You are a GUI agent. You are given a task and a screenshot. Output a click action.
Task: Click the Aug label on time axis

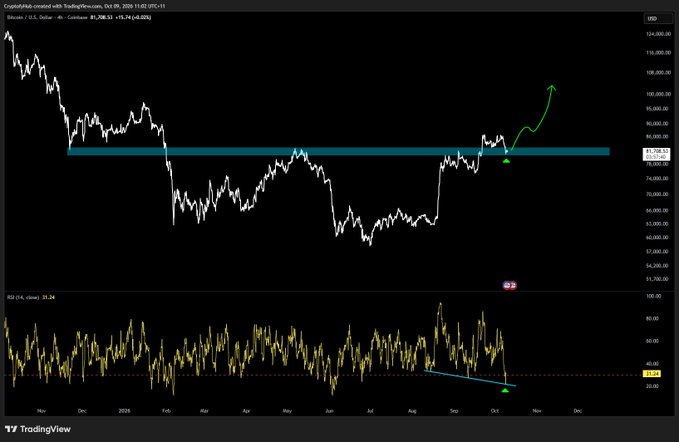pyautogui.click(x=412, y=411)
